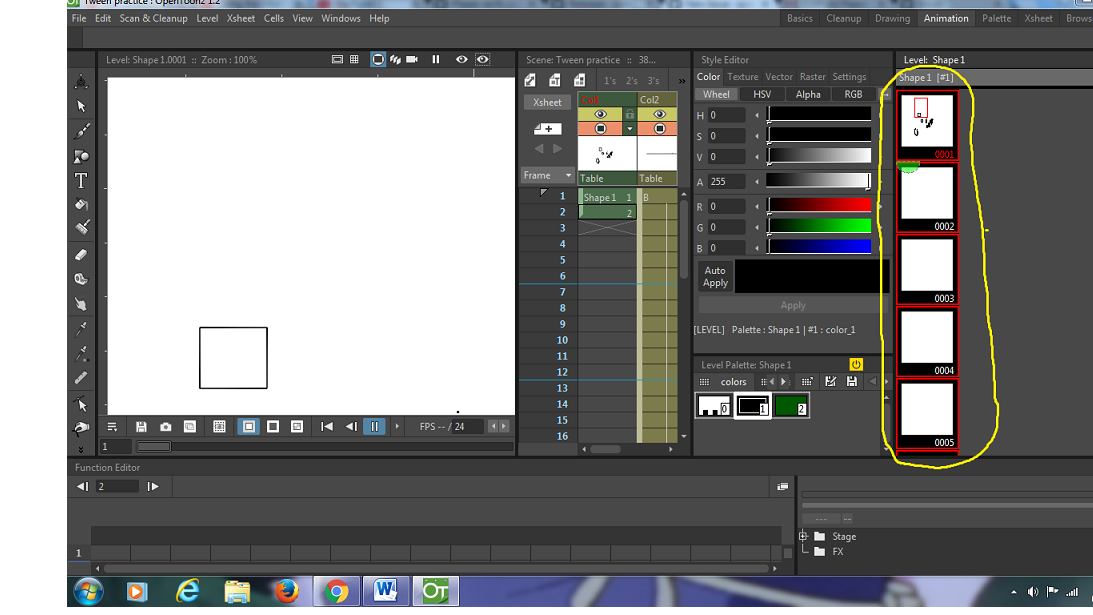Select the green swatch in Level Palette
Viewport: 1093px width, 615px height.
tap(793, 406)
